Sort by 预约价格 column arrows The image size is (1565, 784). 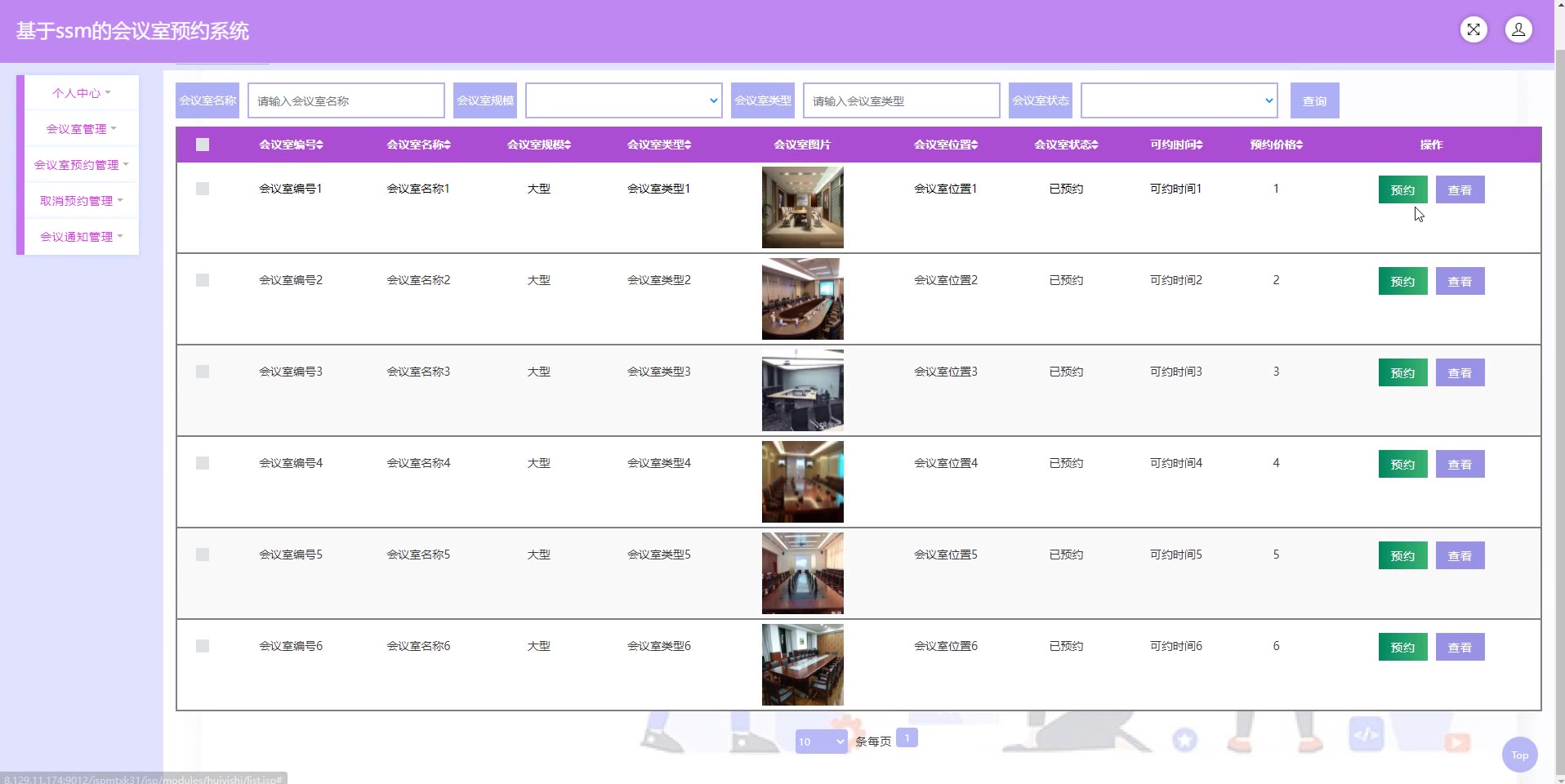(1299, 145)
